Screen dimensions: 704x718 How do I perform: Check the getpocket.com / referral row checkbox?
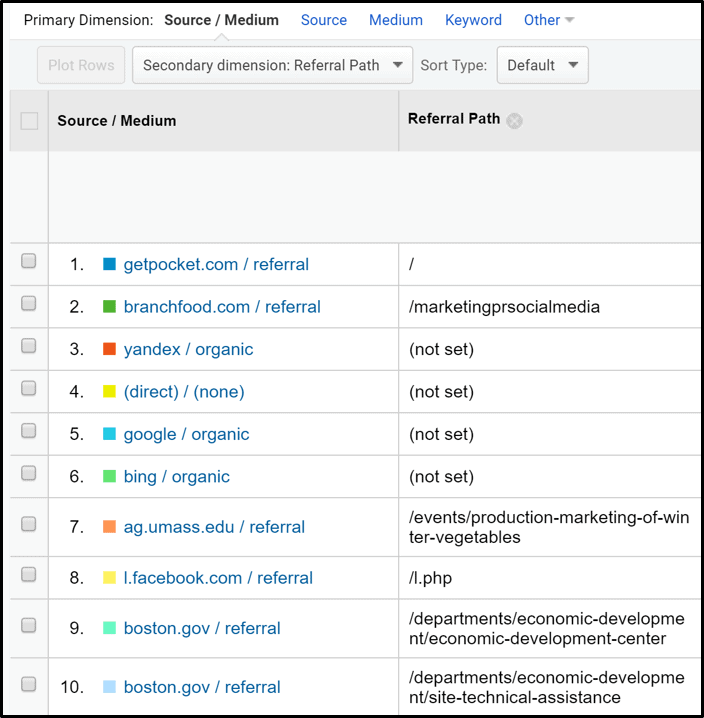[29, 261]
